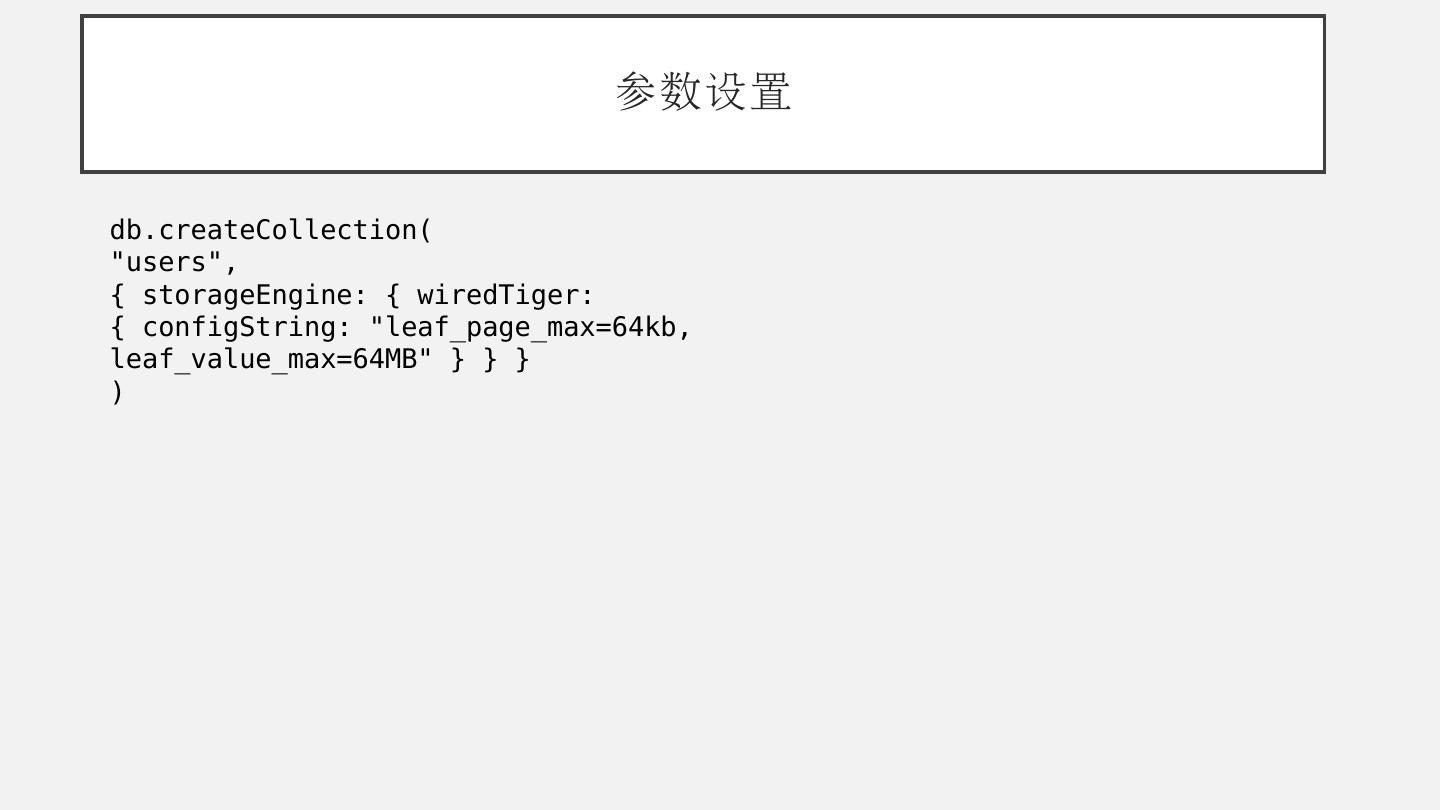Click the comma after "users"
This screenshot has width=1440, height=810.
pyautogui.click(x=231, y=264)
